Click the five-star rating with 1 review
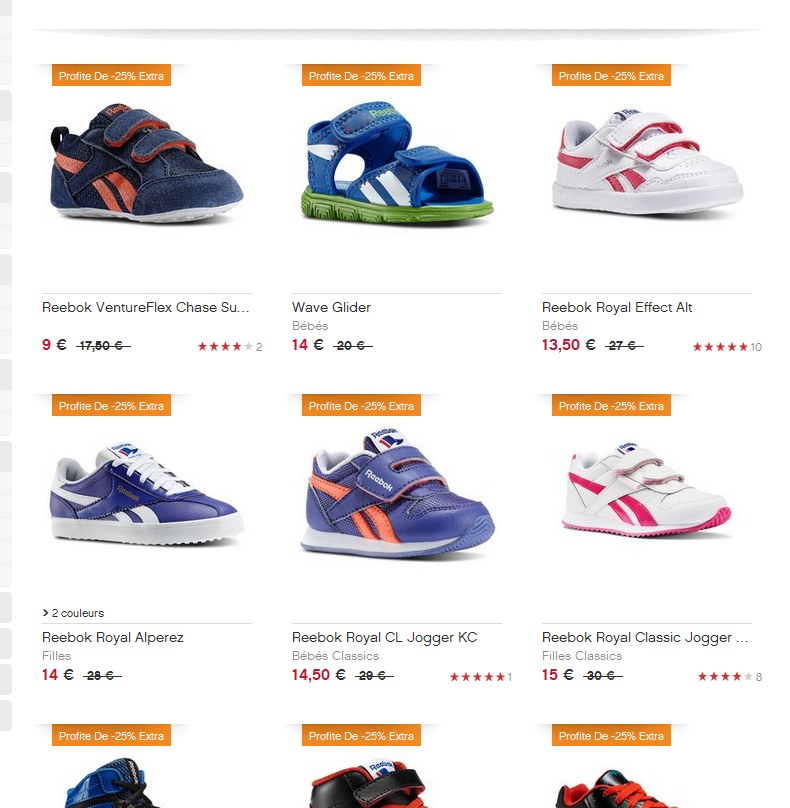This screenshot has height=808, width=790. pos(481,677)
